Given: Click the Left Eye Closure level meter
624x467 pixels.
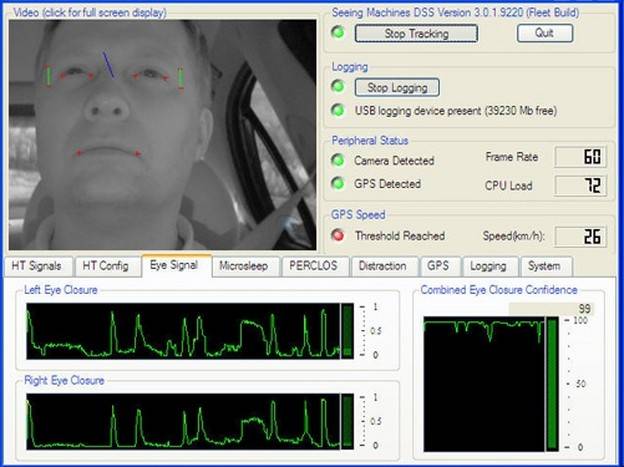Looking at the screenshot, I should (x=348, y=331).
